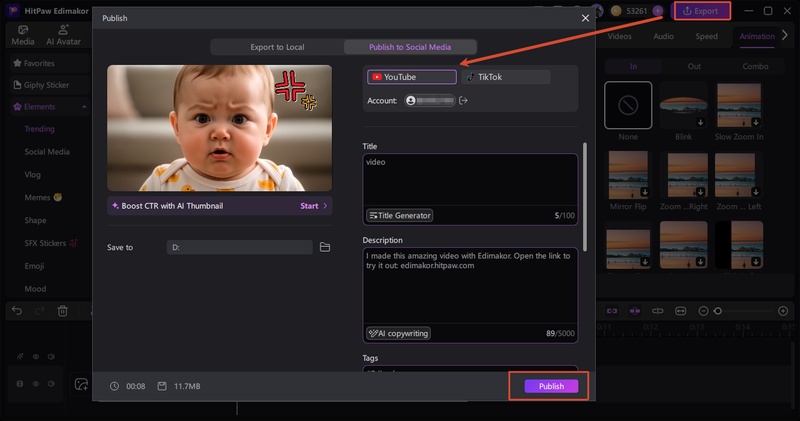Viewport: 800px width, 421px height.
Task: Select the In animation tab
Action: pyautogui.click(x=633, y=66)
